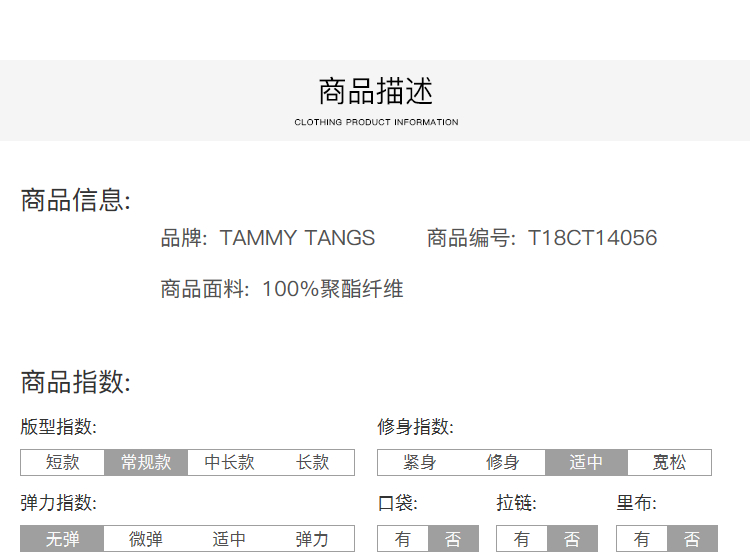
Task: Select the highlighted 适中 under 修身指数
Action: pos(586,462)
